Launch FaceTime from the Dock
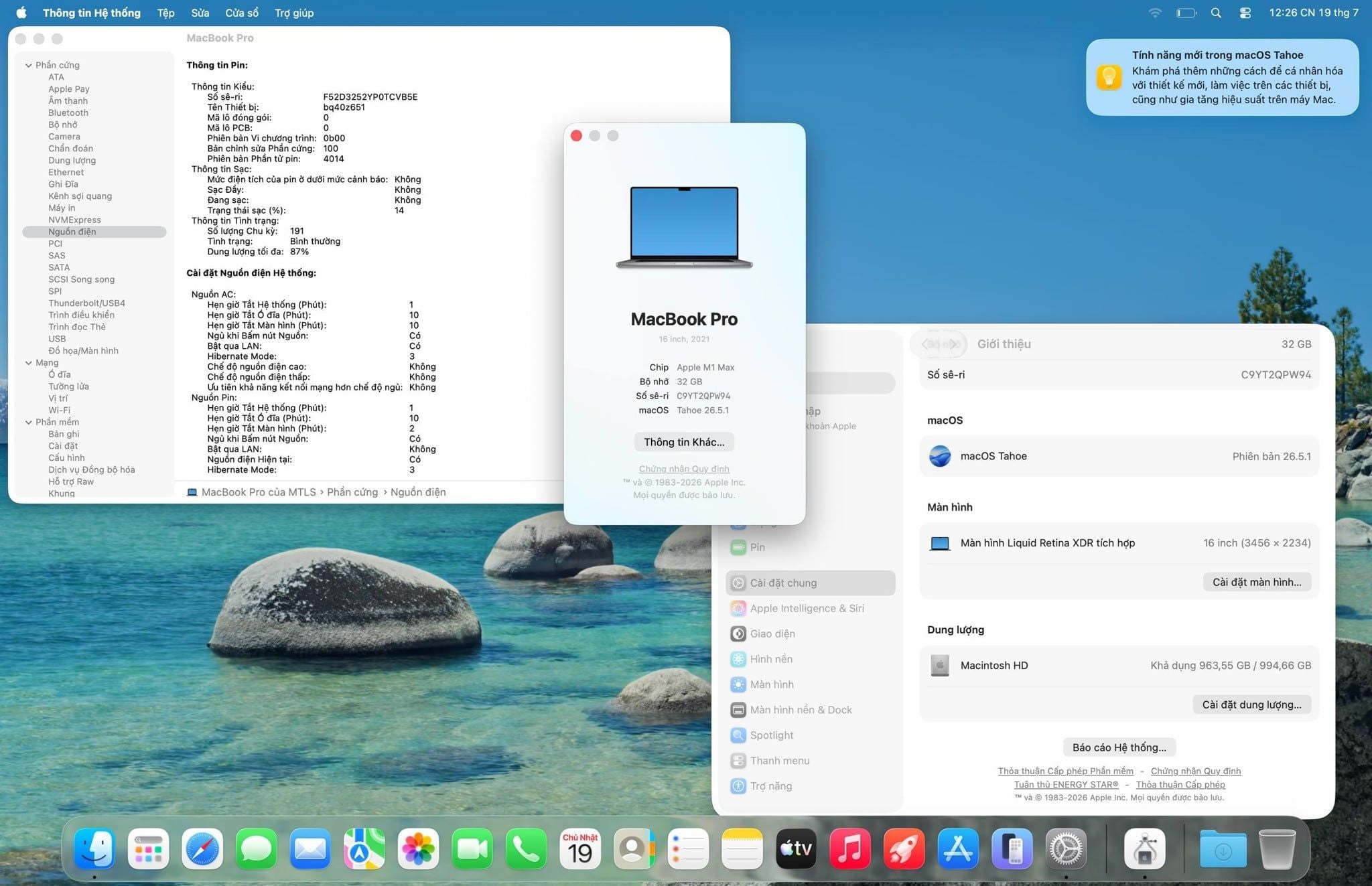 [472, 849]
